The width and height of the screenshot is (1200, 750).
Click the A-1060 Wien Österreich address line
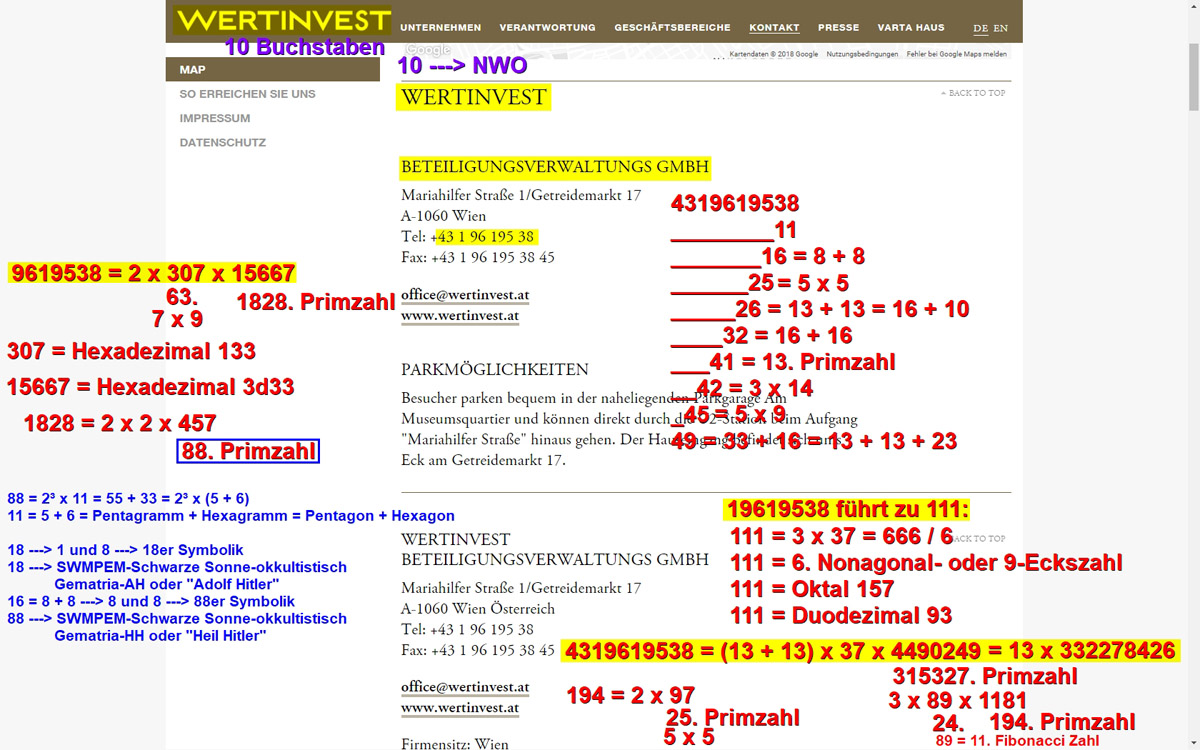480,609
